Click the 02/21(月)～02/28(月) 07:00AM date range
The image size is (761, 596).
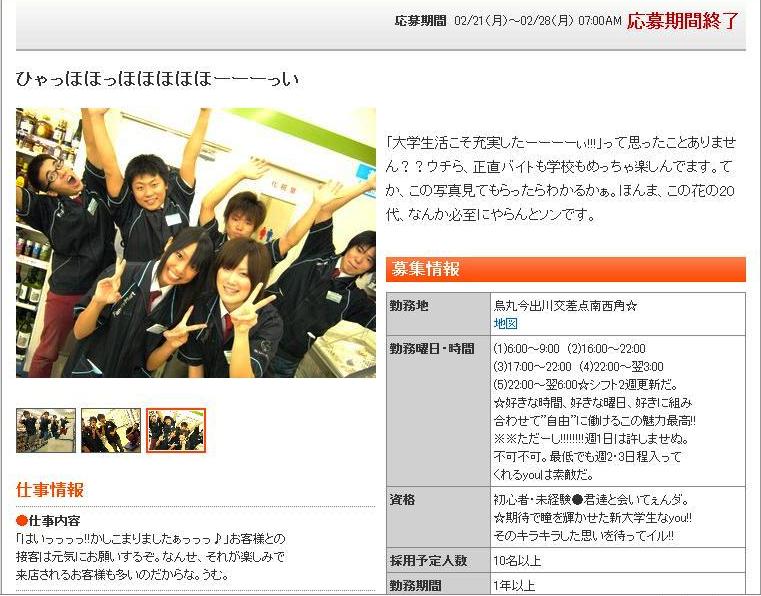tap(538, 21)
